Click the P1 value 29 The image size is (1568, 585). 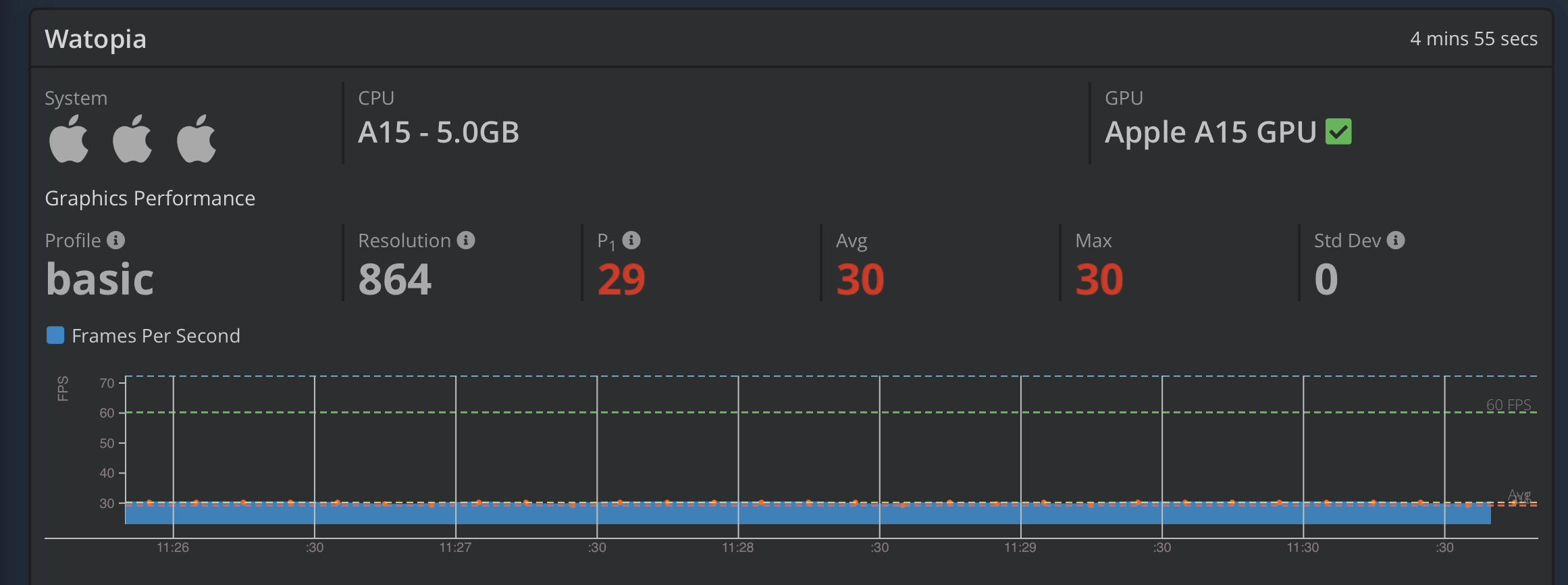(x=621, y=280)
